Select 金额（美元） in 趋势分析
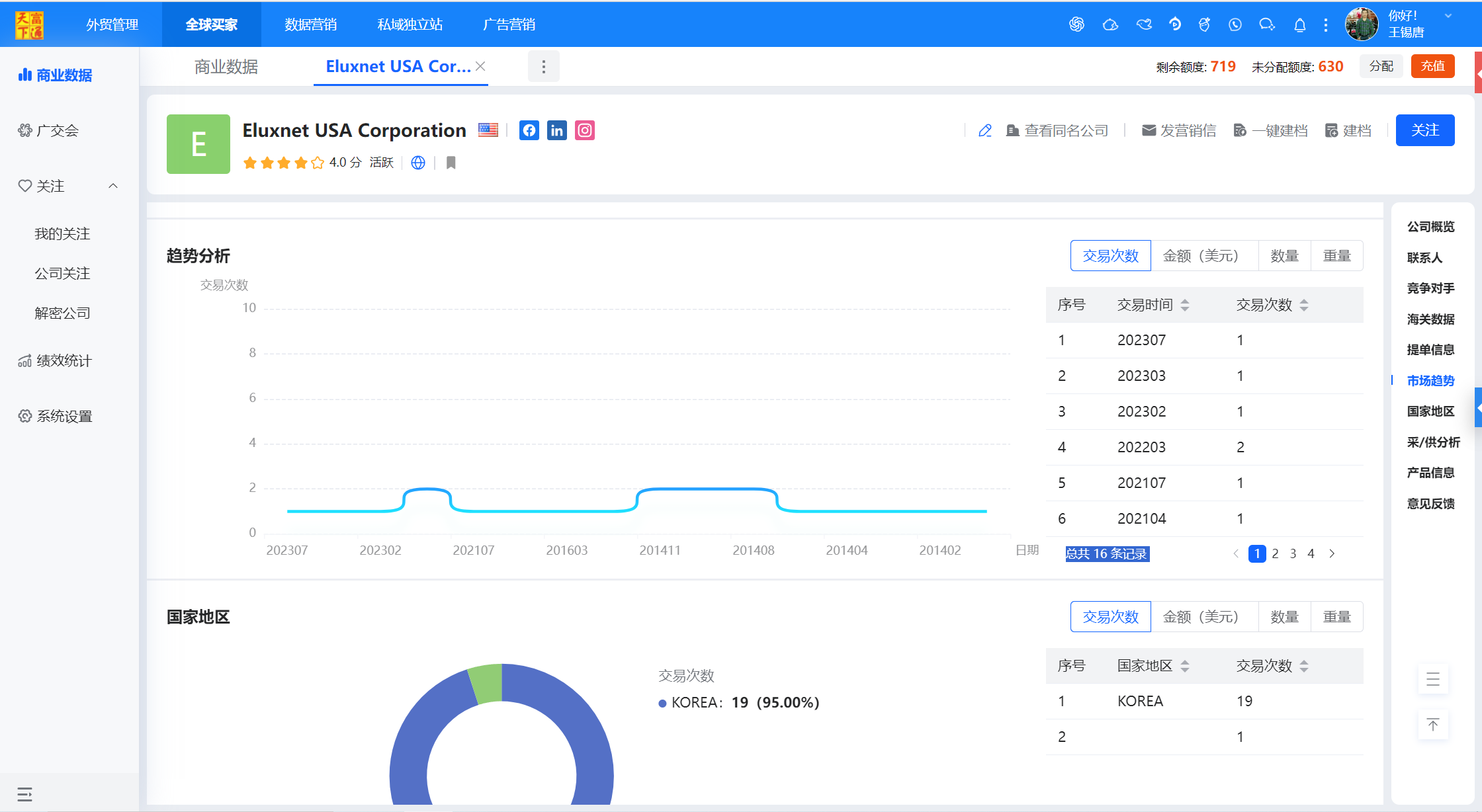Image resolution: width=1482 pixels, height=812 pixels. pos(1204,256)
